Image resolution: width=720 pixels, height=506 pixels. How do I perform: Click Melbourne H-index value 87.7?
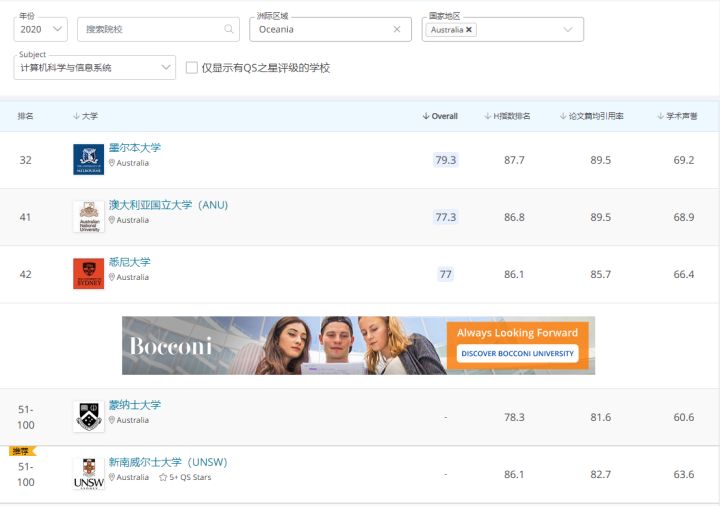pos(514,160)
